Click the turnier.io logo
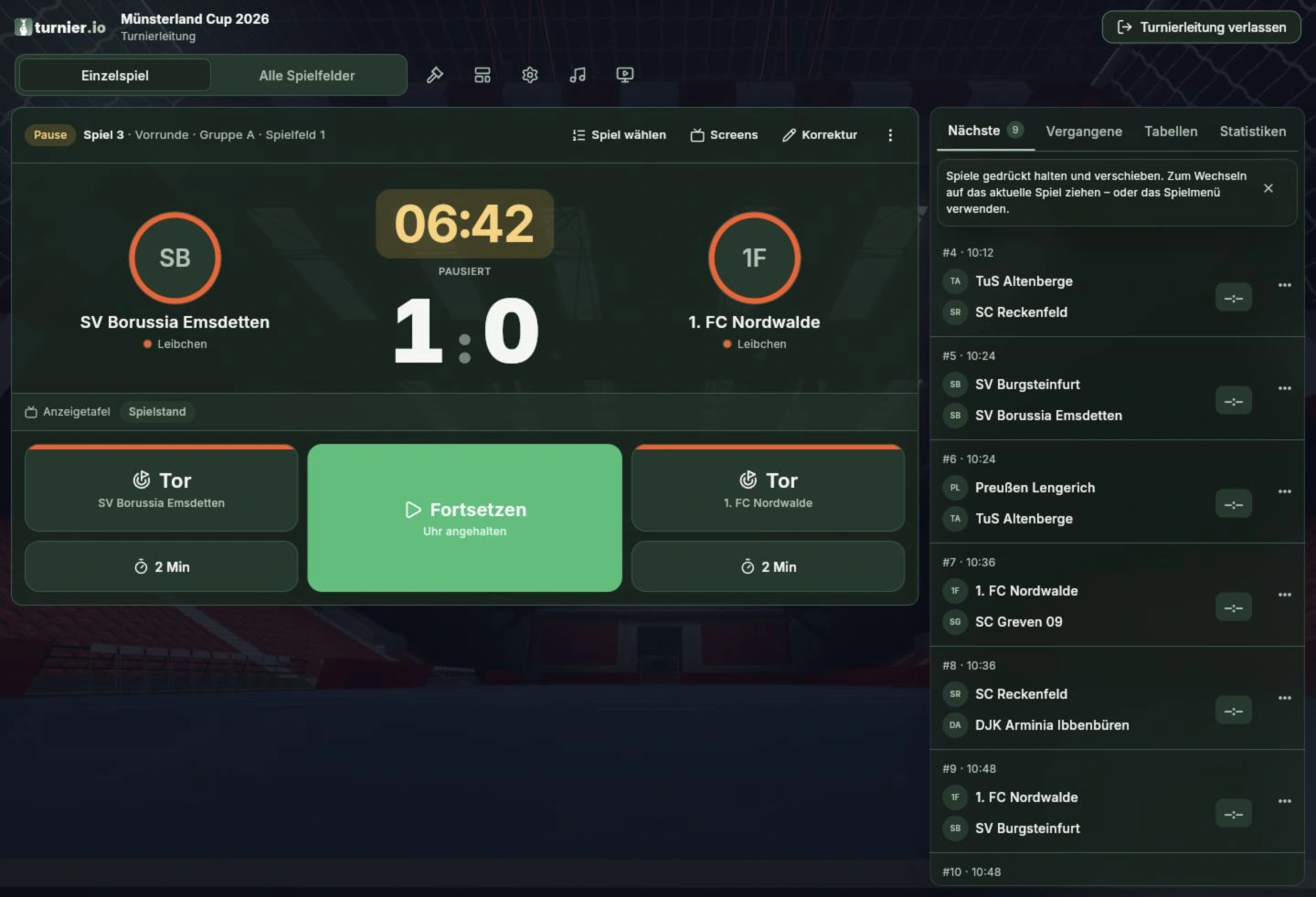 pyautogui.click(x=60, y=27)
